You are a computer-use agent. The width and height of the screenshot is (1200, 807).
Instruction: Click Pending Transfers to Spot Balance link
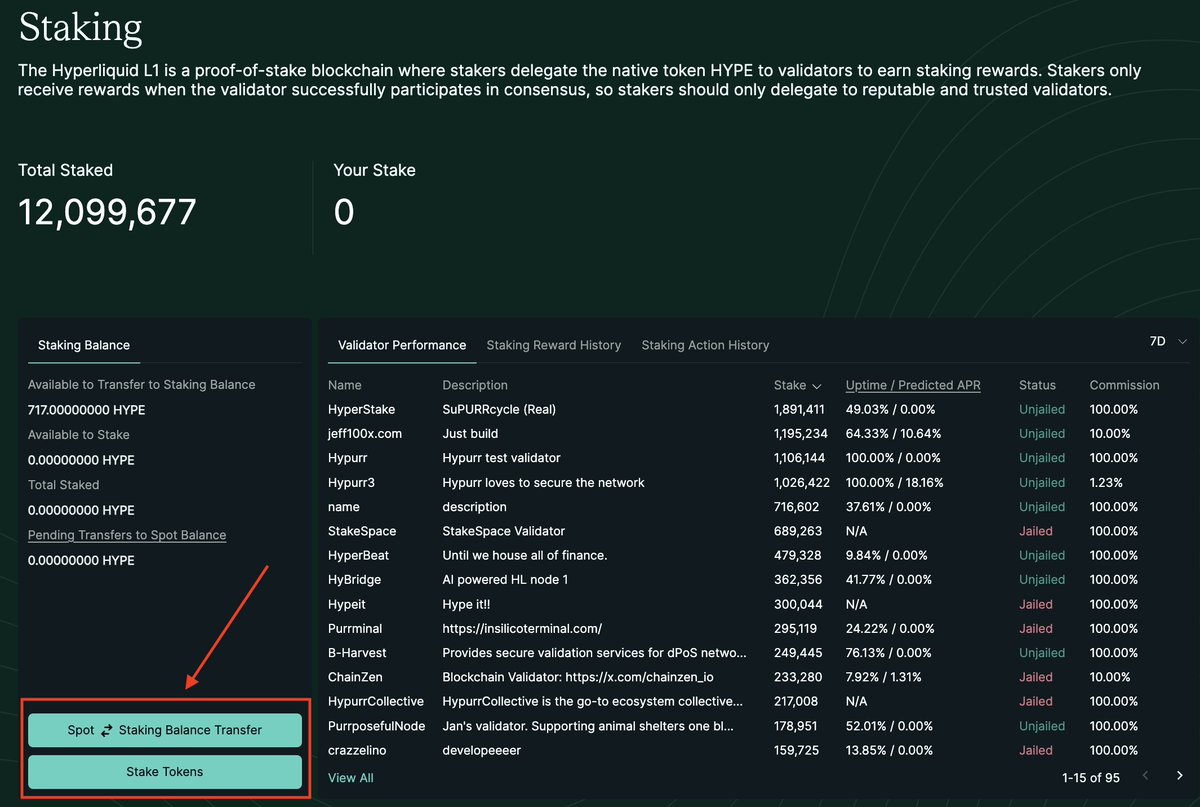(126, 534)
